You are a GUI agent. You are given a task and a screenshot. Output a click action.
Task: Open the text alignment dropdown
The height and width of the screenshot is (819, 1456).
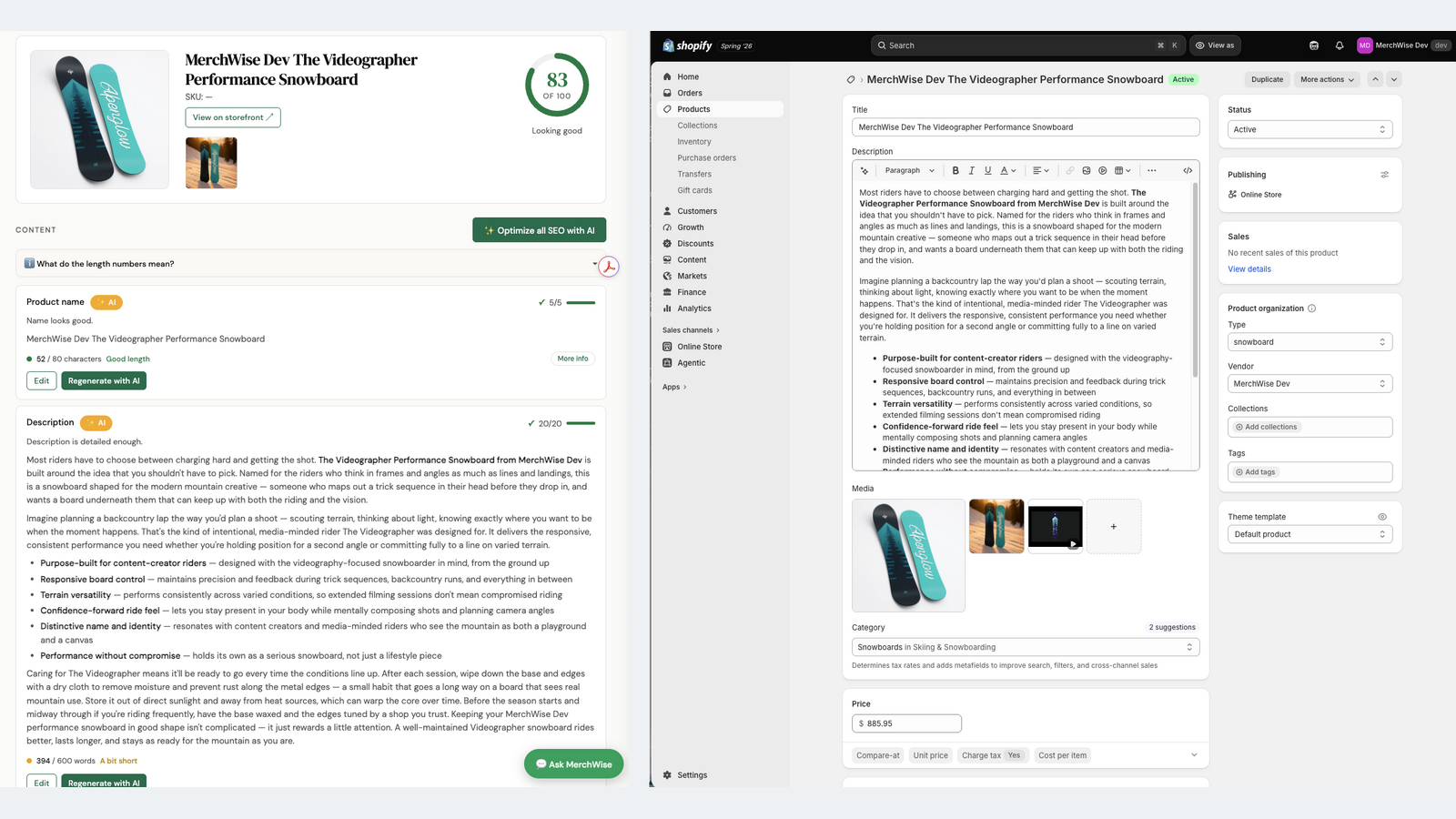[x=1041, y=171]
